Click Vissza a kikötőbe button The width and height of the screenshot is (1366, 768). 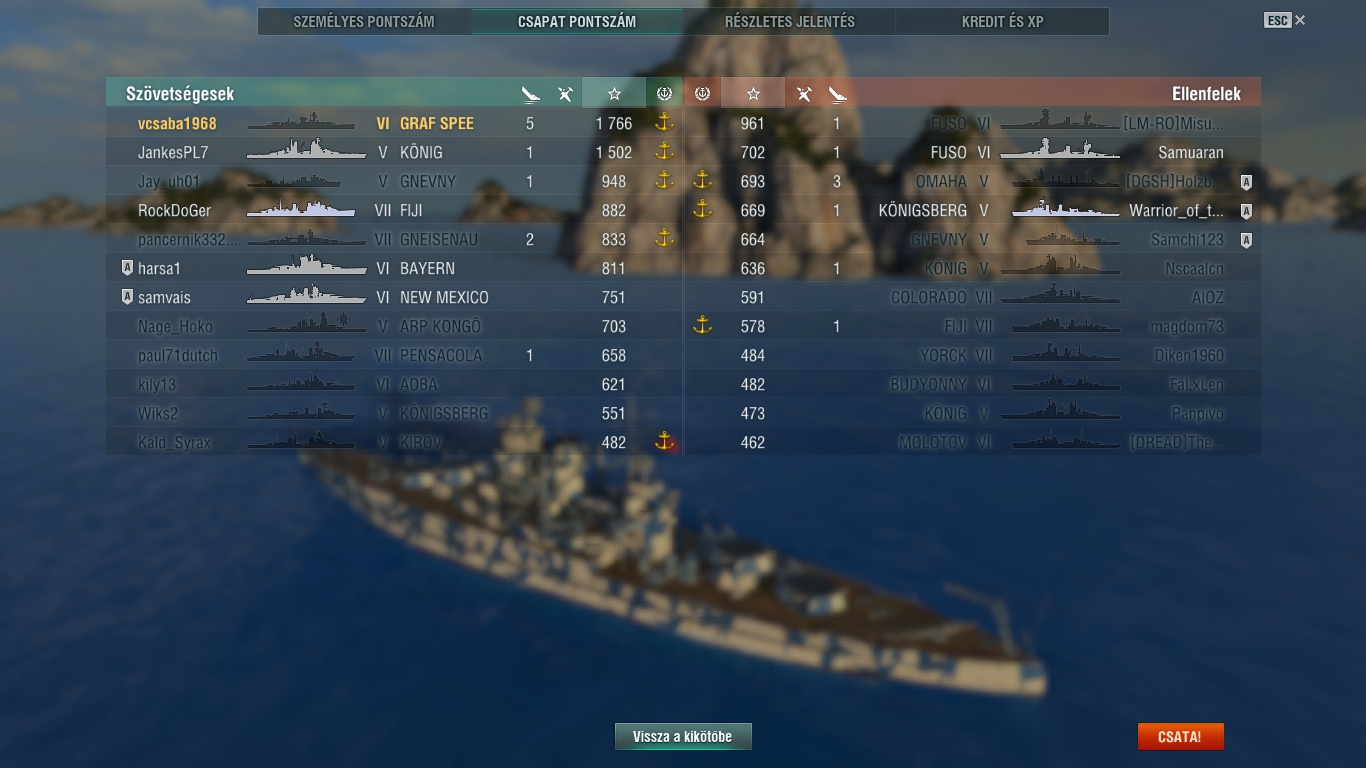(x=683, y=737)
